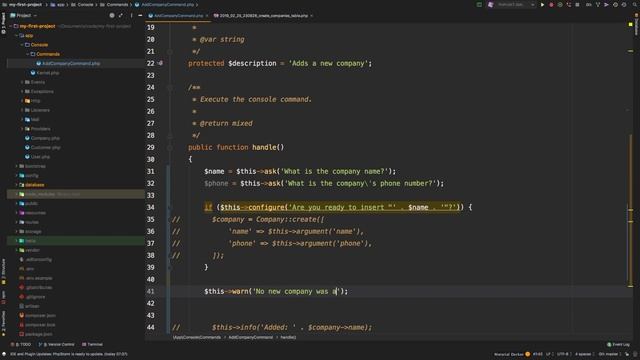Click line number 41 in the gutter
The height and width of the screenshot is (360, 640).
click(x=151, y=291)
